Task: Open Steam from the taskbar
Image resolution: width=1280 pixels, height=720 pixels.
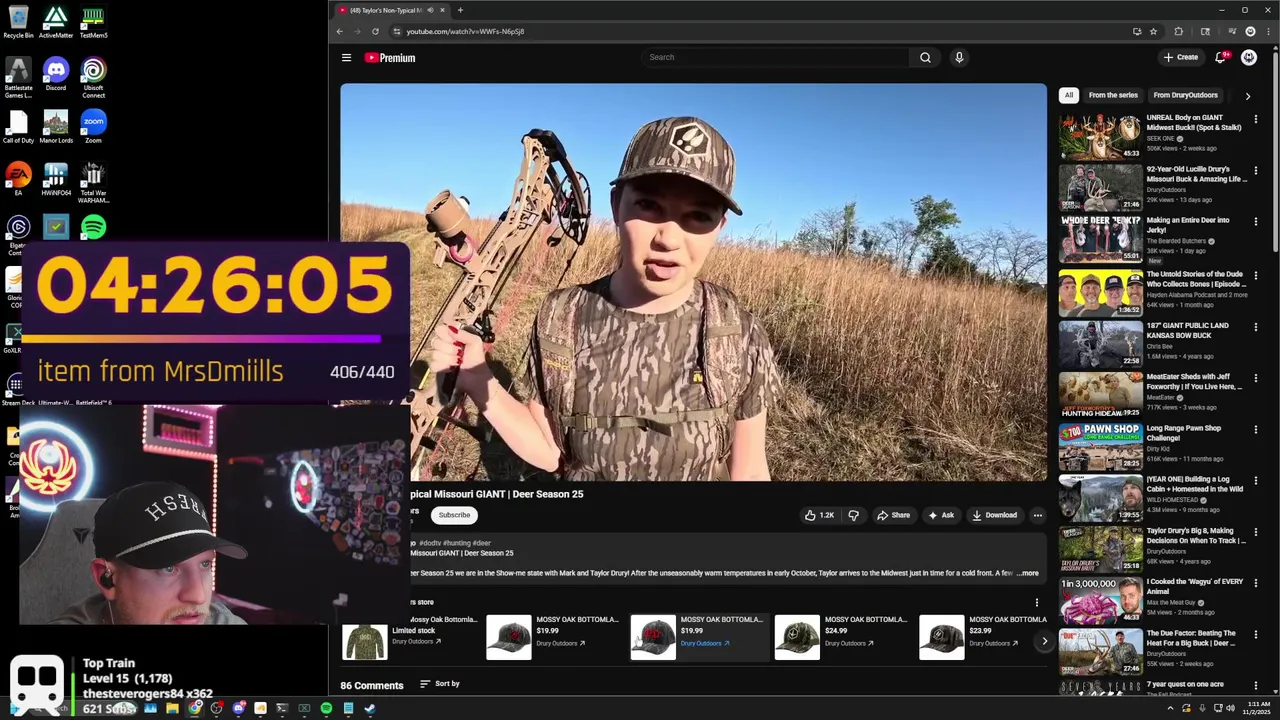Action: coord(370,708)
